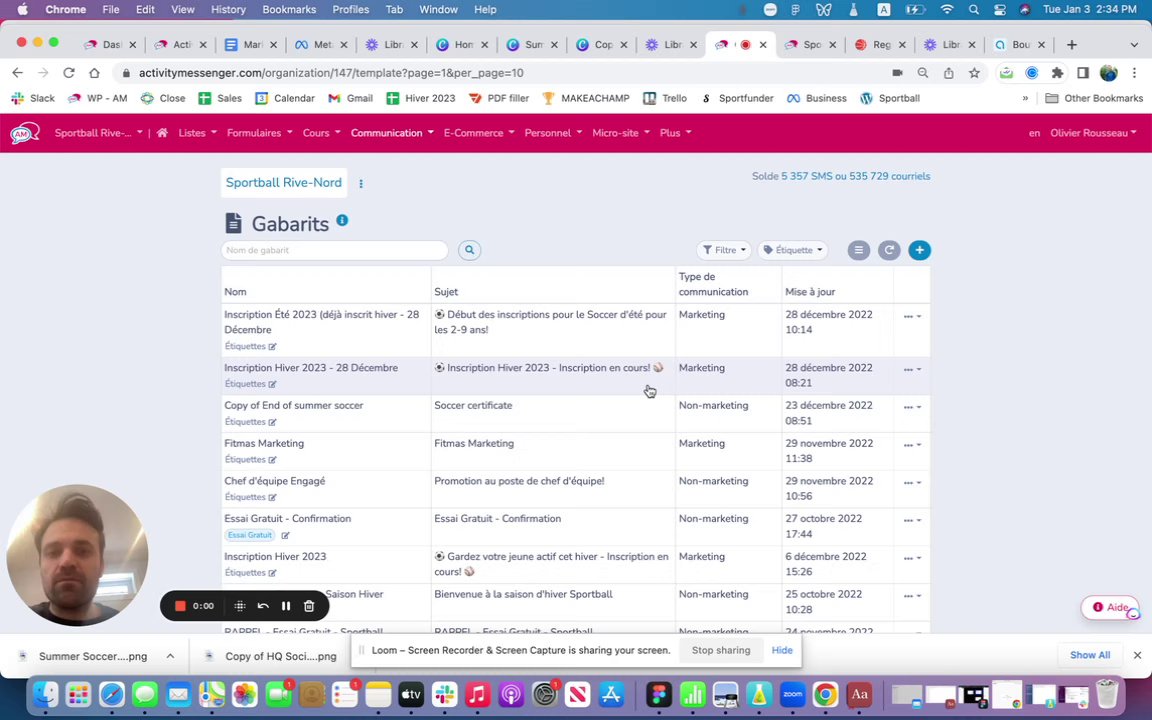1152x720 pixels.
Task: Click the search magnifier button next to Nom de gabarit
Action: tap(469, 251)
